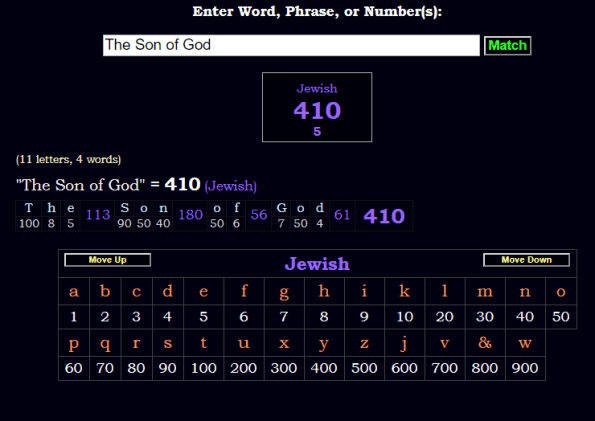
Task: Click value 60 under p in the cipher chart
Action: pyautogui.click(x=74, y=368)
